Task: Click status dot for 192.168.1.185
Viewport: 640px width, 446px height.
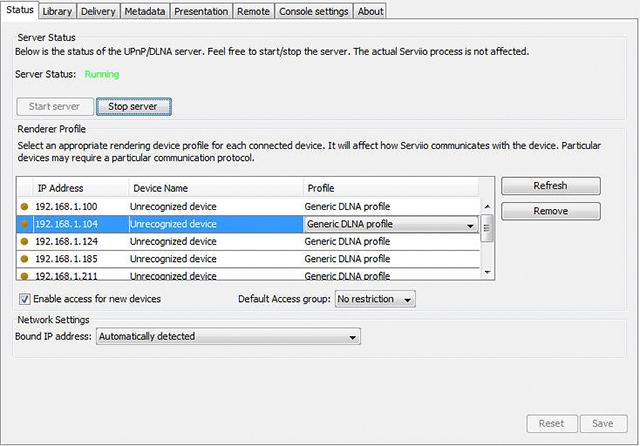Action: tap(25, 258)
